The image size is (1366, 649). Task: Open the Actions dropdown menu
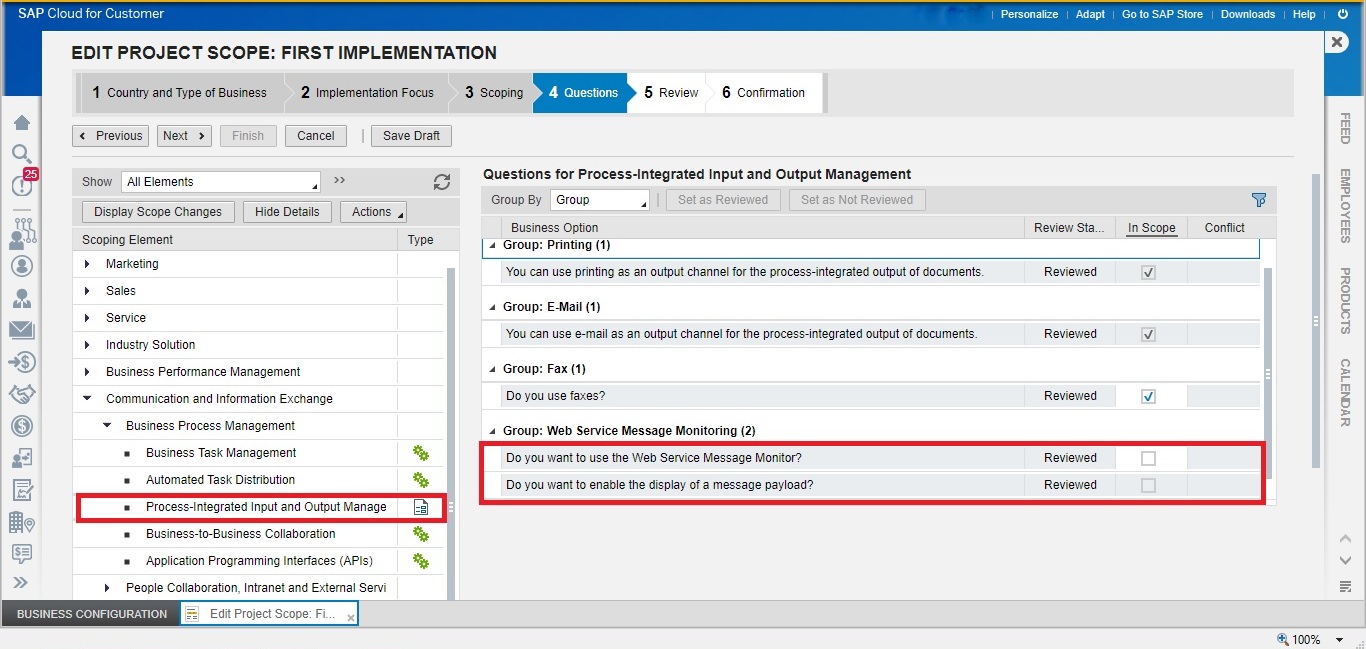[x=373, y=212]
